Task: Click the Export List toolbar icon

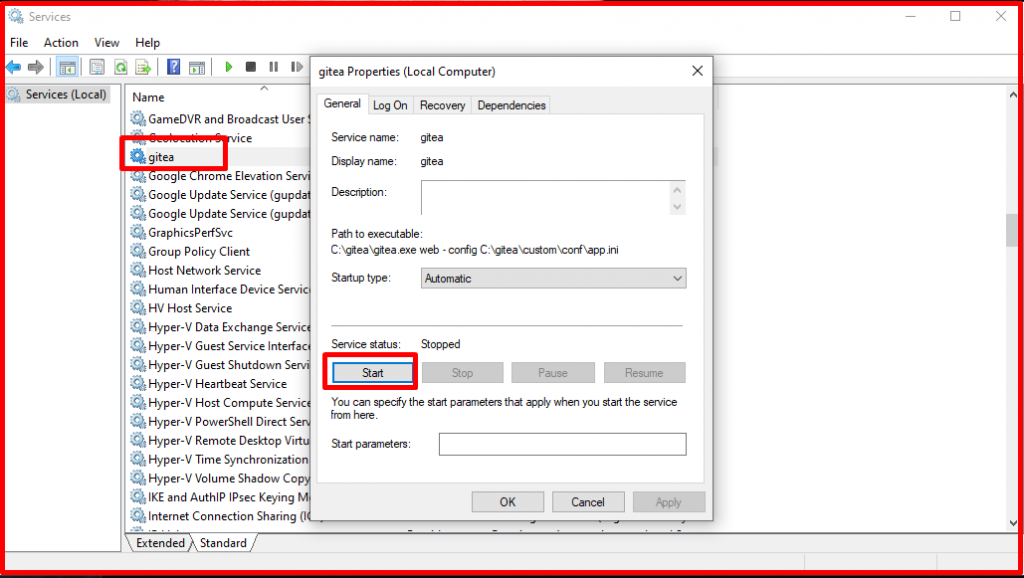Action: [x=144, y=67]
